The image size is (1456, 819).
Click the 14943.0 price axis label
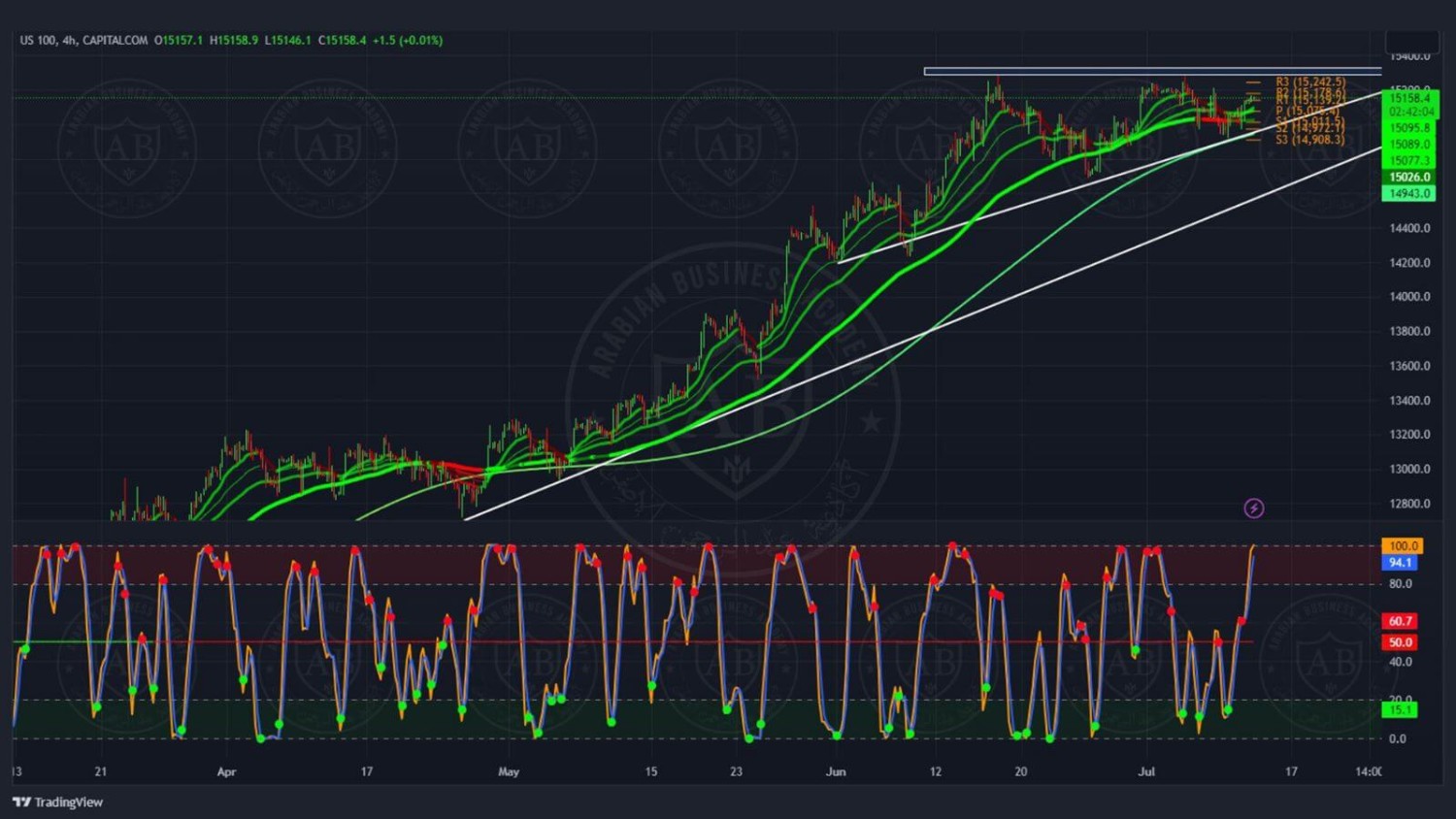[1408, 194]
